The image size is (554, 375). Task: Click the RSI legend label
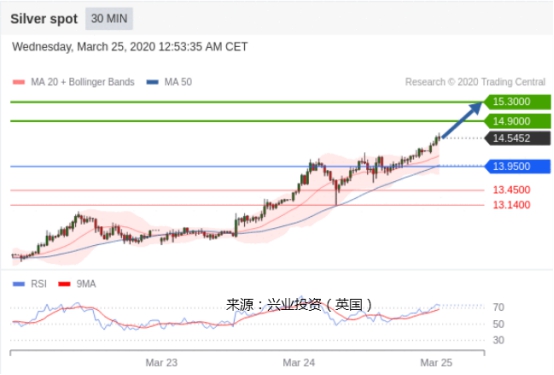tap(39, 284)
